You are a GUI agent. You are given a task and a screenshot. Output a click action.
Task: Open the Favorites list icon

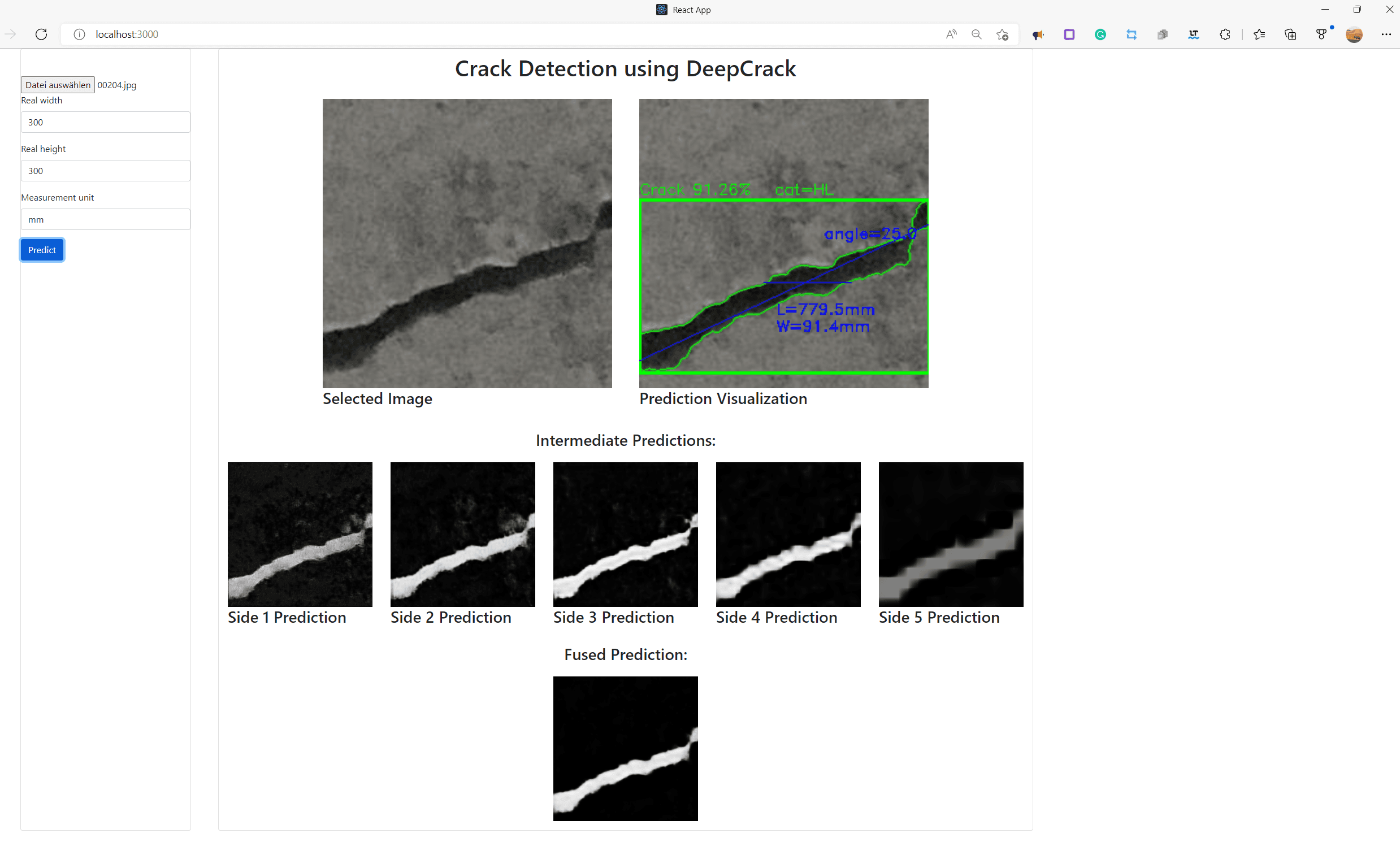1259,34
